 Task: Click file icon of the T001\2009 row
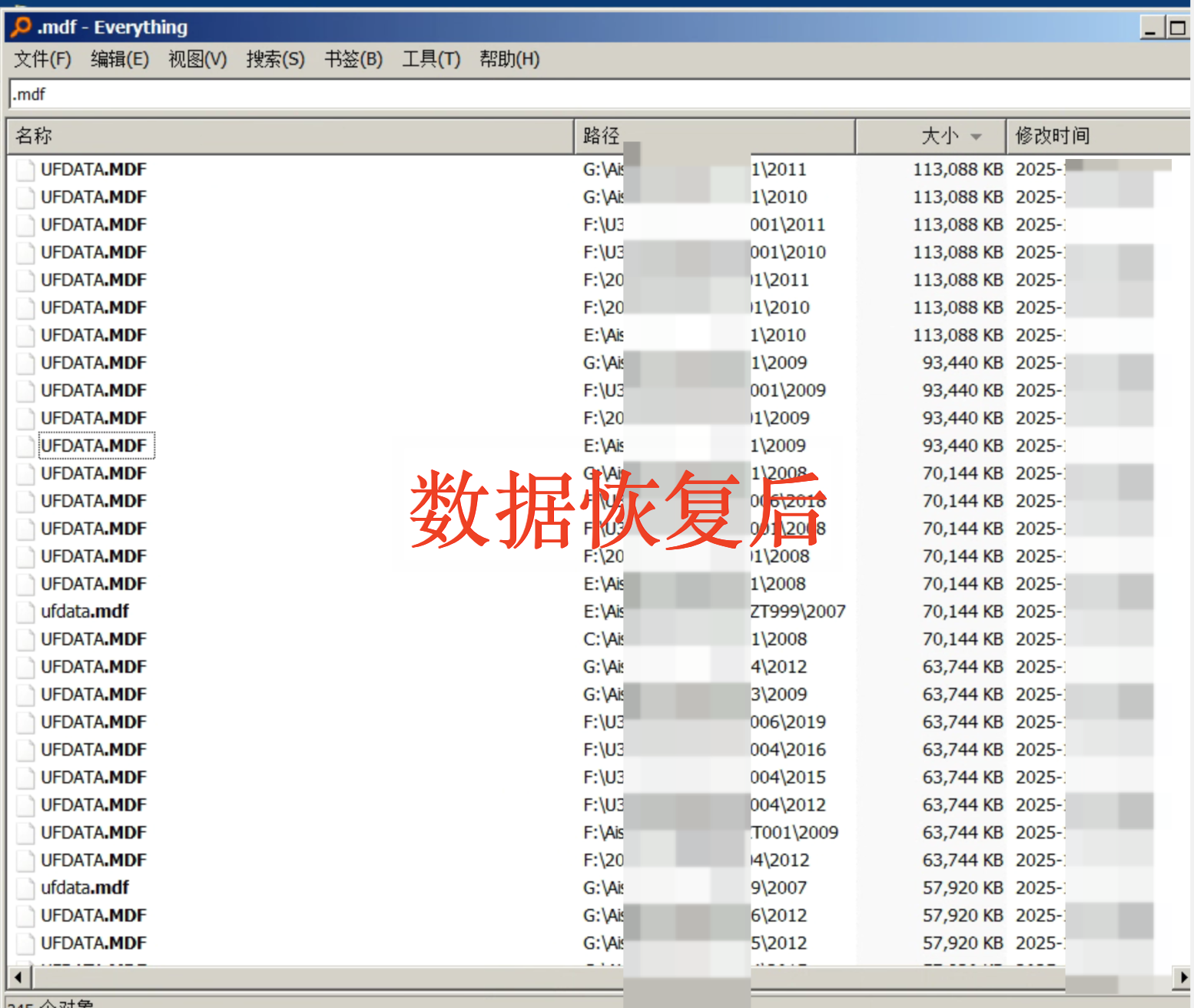(26, 833)
